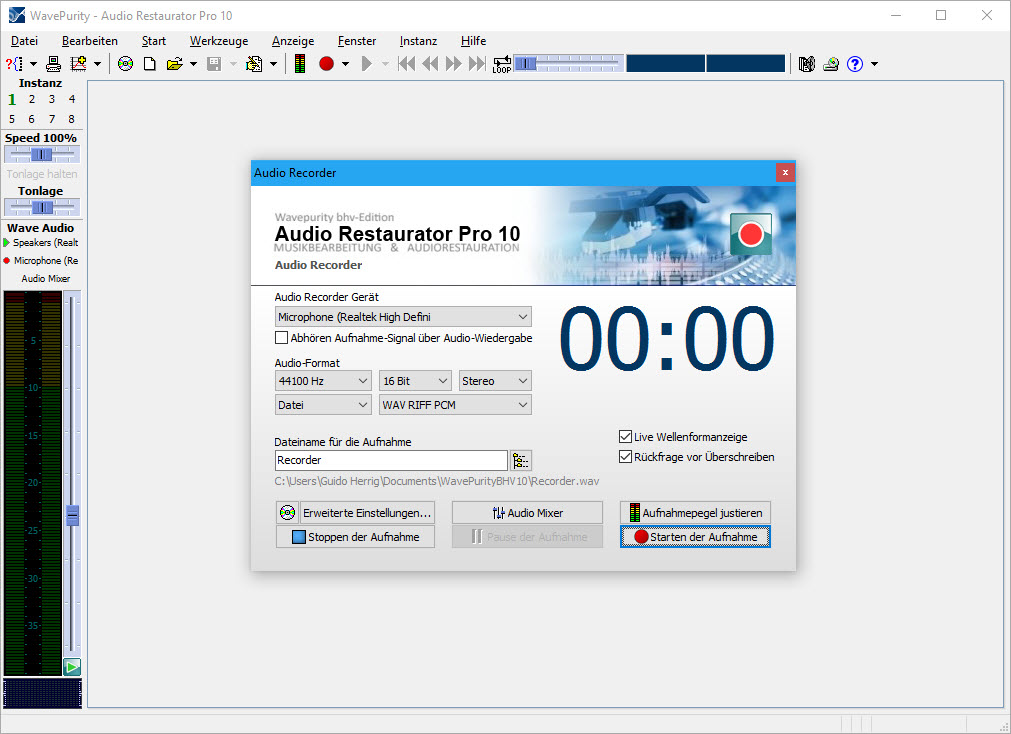Switch to Instanz 7

tap(52, 119)
